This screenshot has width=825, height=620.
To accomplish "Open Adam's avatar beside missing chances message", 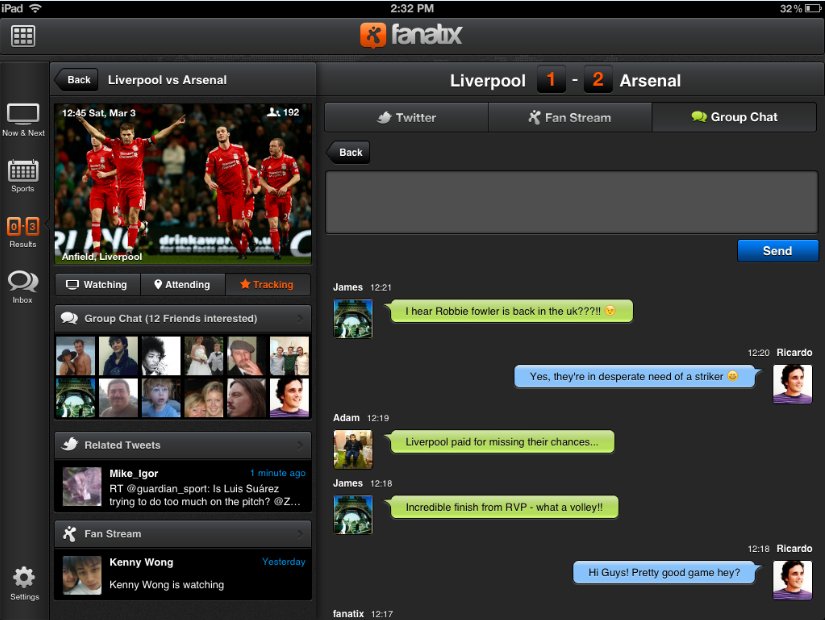I will pyautogui.click(x=353, y=449).
